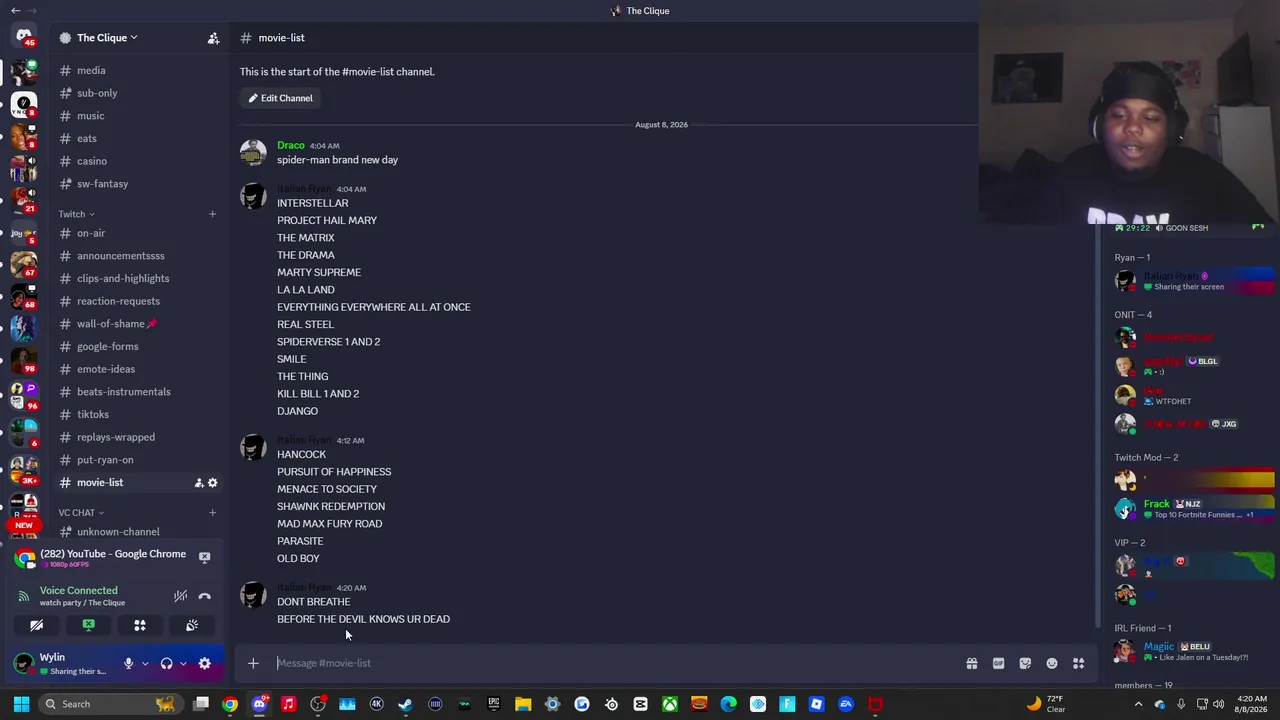Mute the microphone in user panel
Image resolution: width=1280 pixels, height=720 pixels.
tap(128, 663)
